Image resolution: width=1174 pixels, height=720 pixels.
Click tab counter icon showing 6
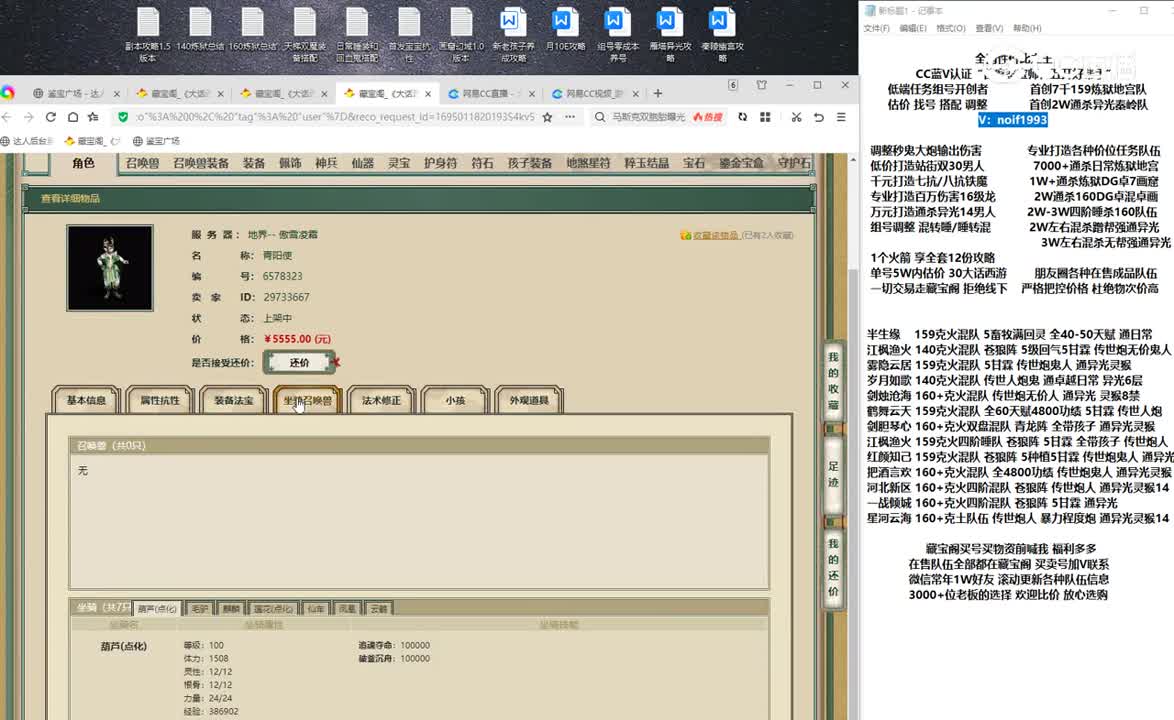click(x=733, y=85)
